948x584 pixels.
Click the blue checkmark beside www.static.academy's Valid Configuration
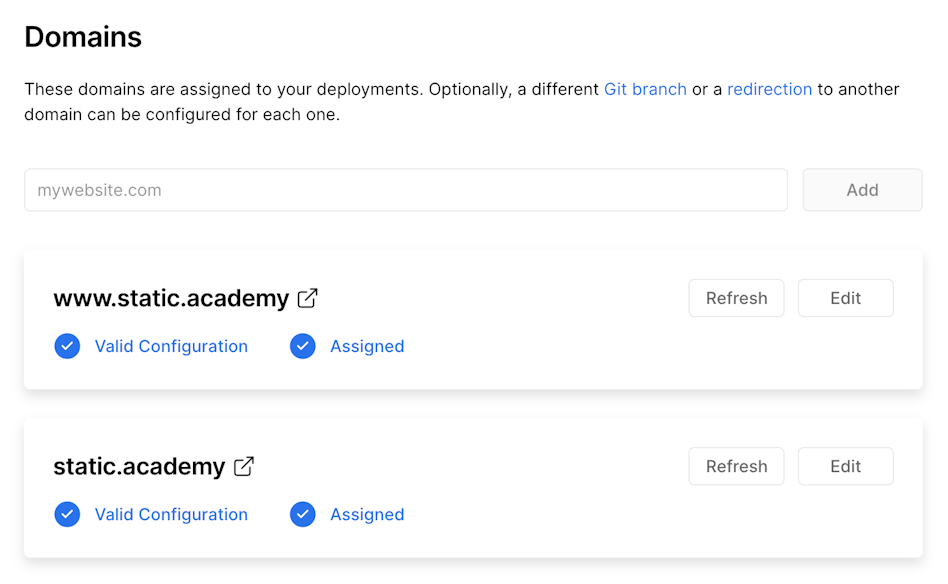pos(67,345)
